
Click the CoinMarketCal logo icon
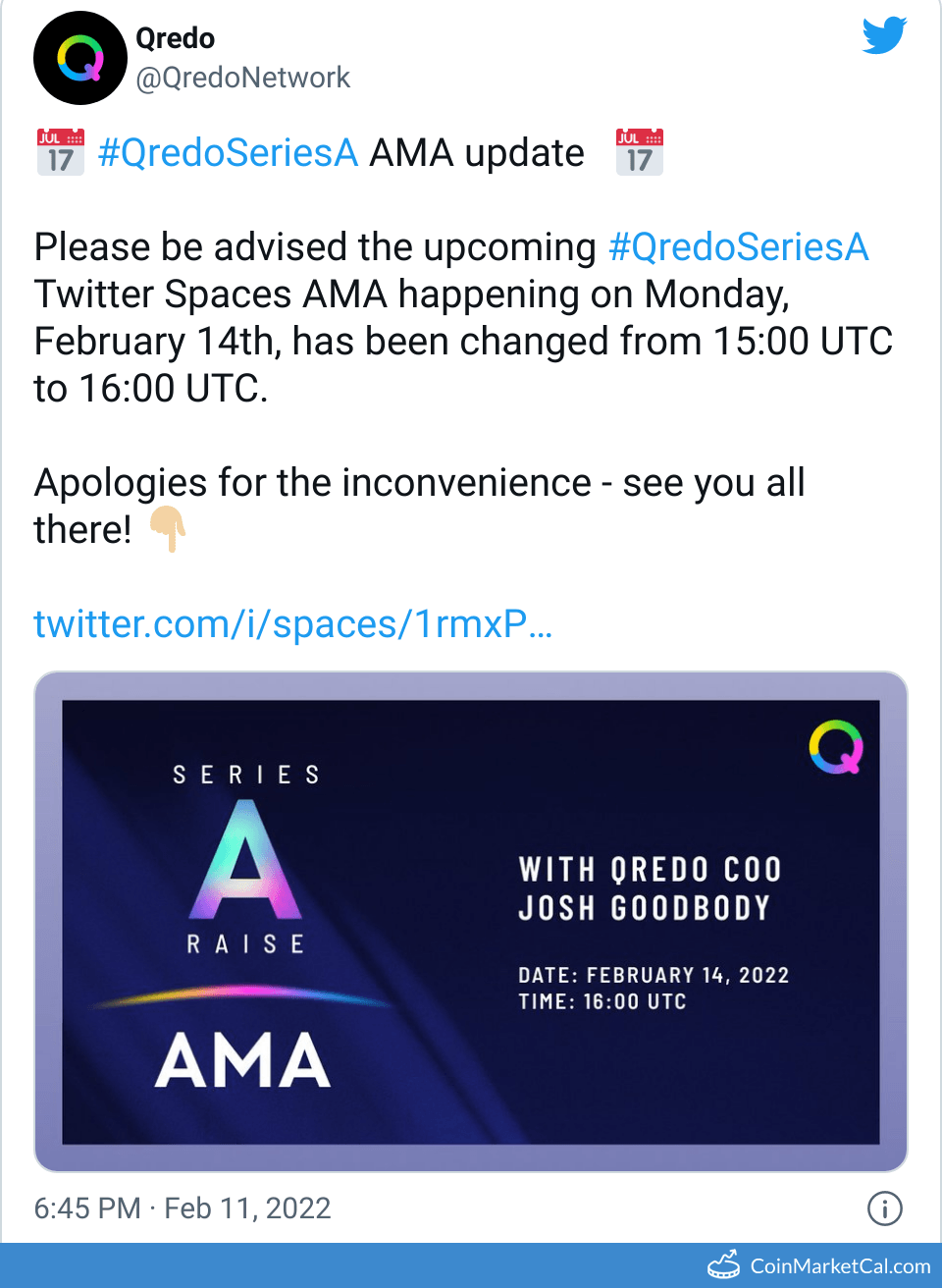click(x=724, y=1265)
